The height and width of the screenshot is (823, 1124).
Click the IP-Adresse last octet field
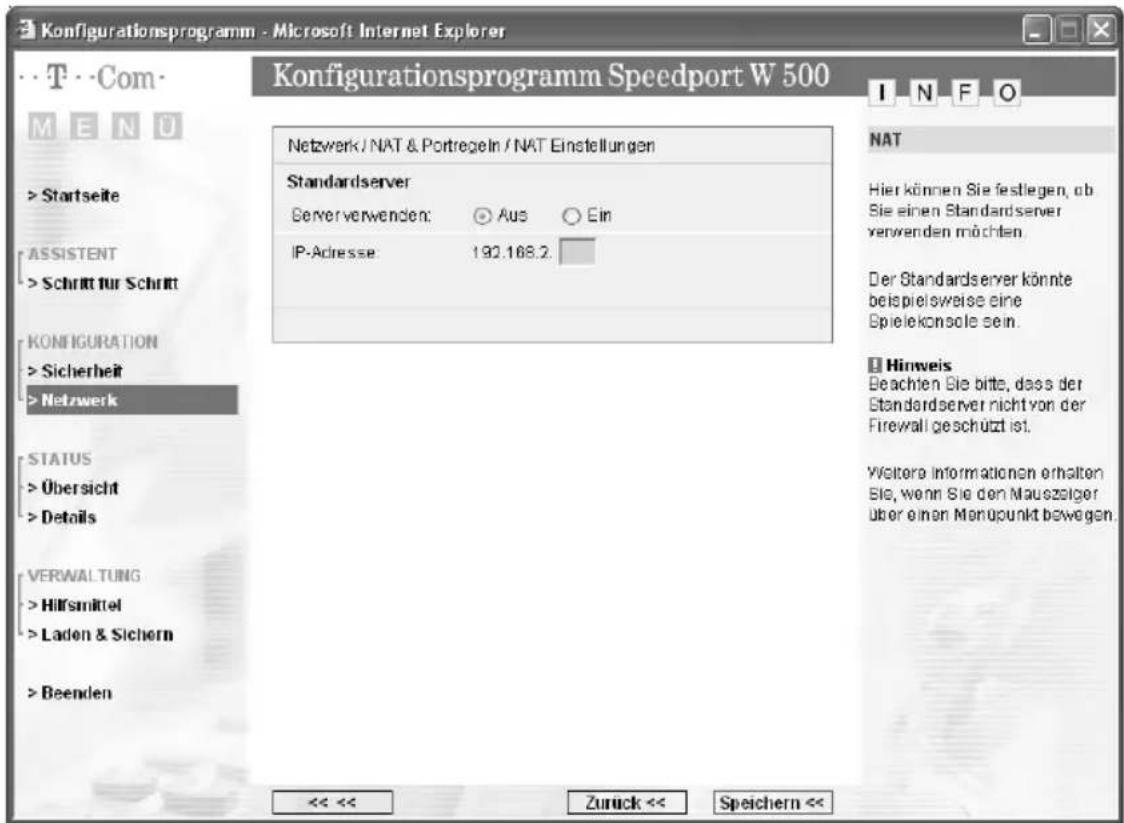tap(577, 252)
